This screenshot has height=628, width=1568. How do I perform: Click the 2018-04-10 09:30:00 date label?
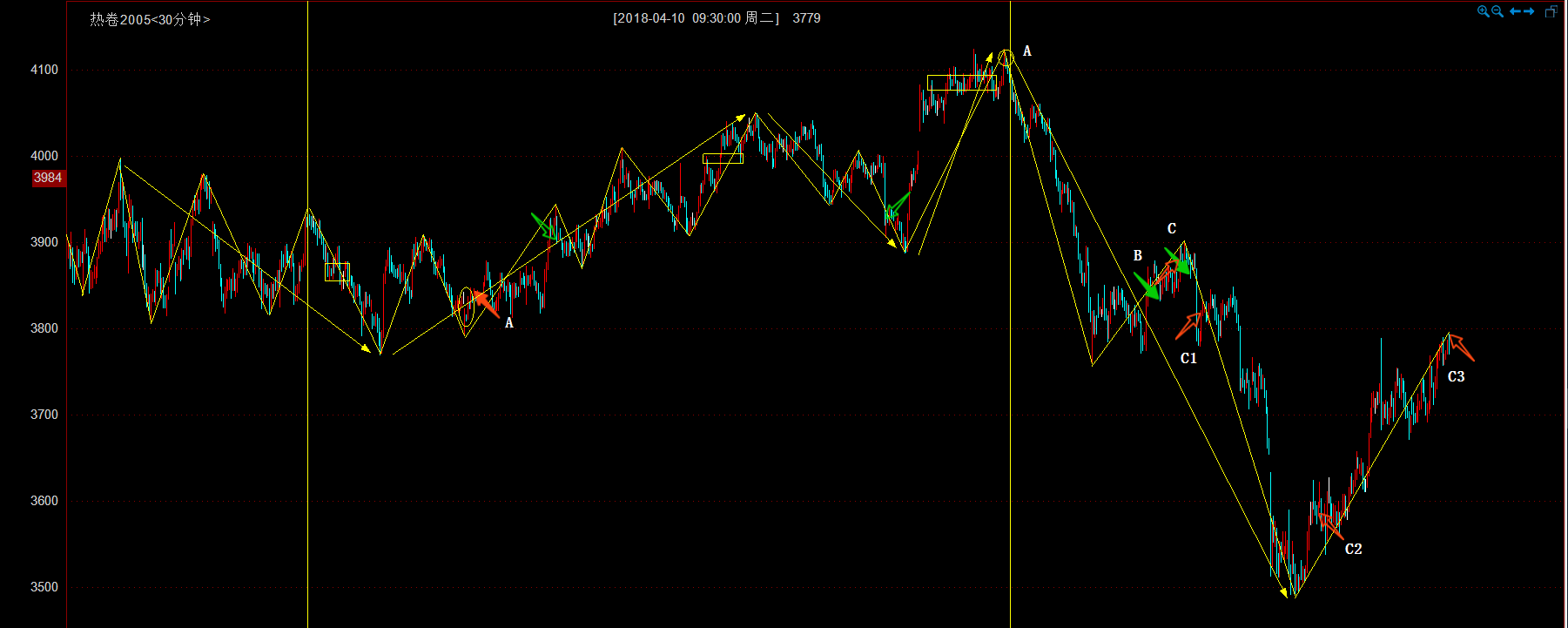[x=696, y=18]
